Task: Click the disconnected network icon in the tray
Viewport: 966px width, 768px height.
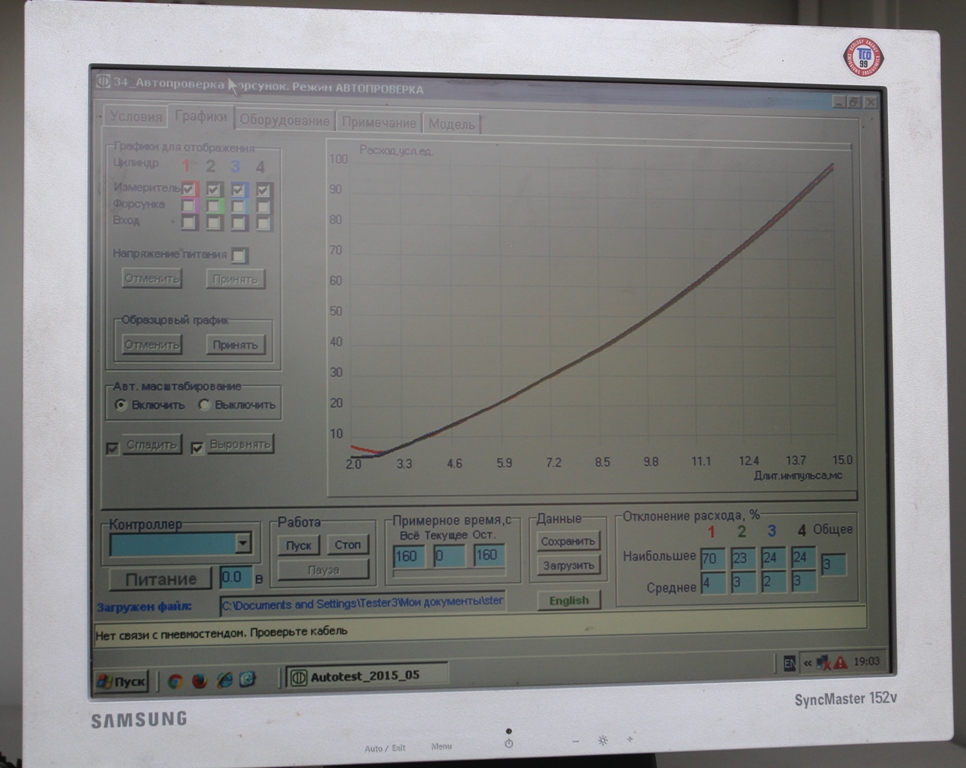Action: 823,662
